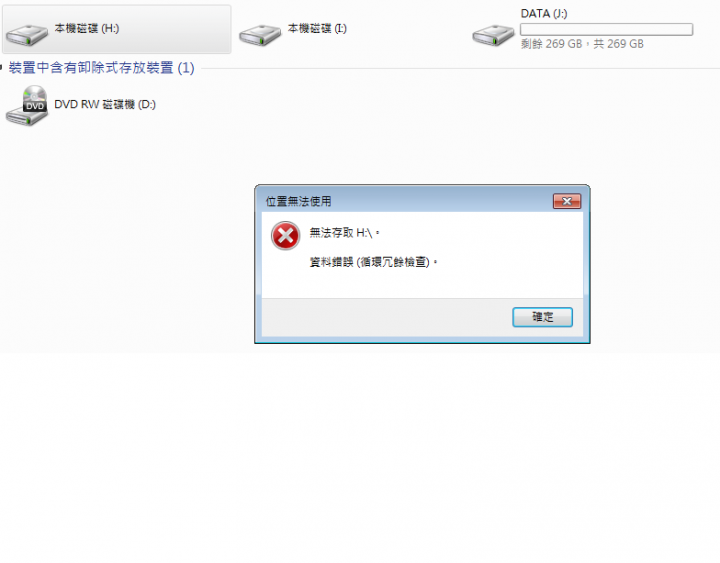Image resolution: width=720 pixels, height=563 pixels.
Task: Click the empty area below the DVD drive
Action: [115, 230]
